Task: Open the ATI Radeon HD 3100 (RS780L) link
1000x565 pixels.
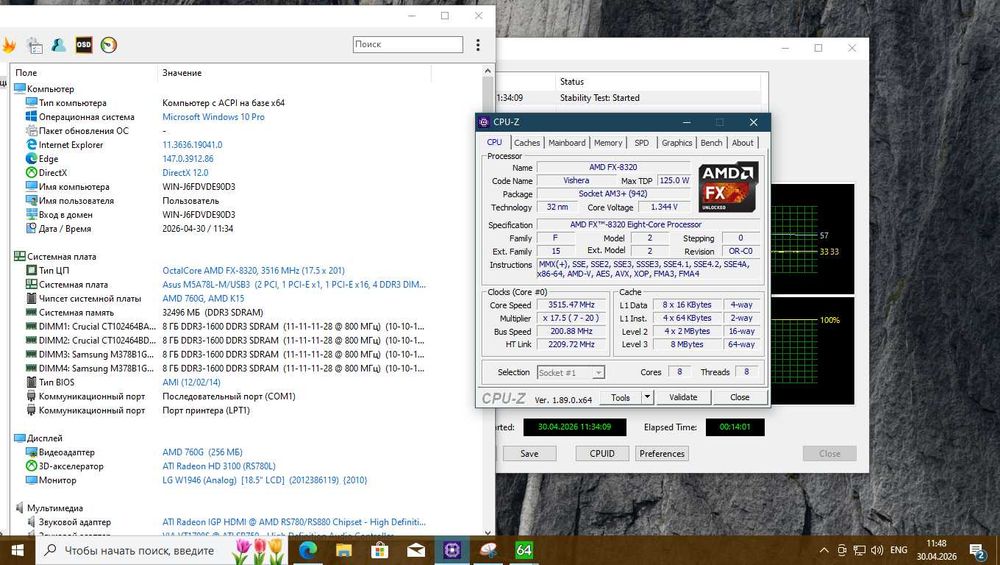Action: click(219, 466)
